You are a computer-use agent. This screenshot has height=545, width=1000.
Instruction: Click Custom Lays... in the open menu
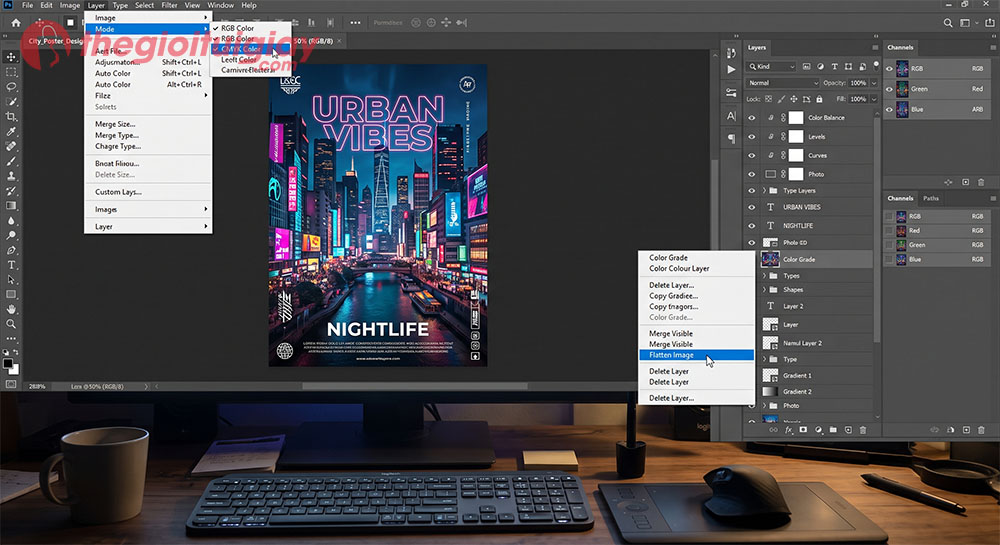(x=119, y=192)
